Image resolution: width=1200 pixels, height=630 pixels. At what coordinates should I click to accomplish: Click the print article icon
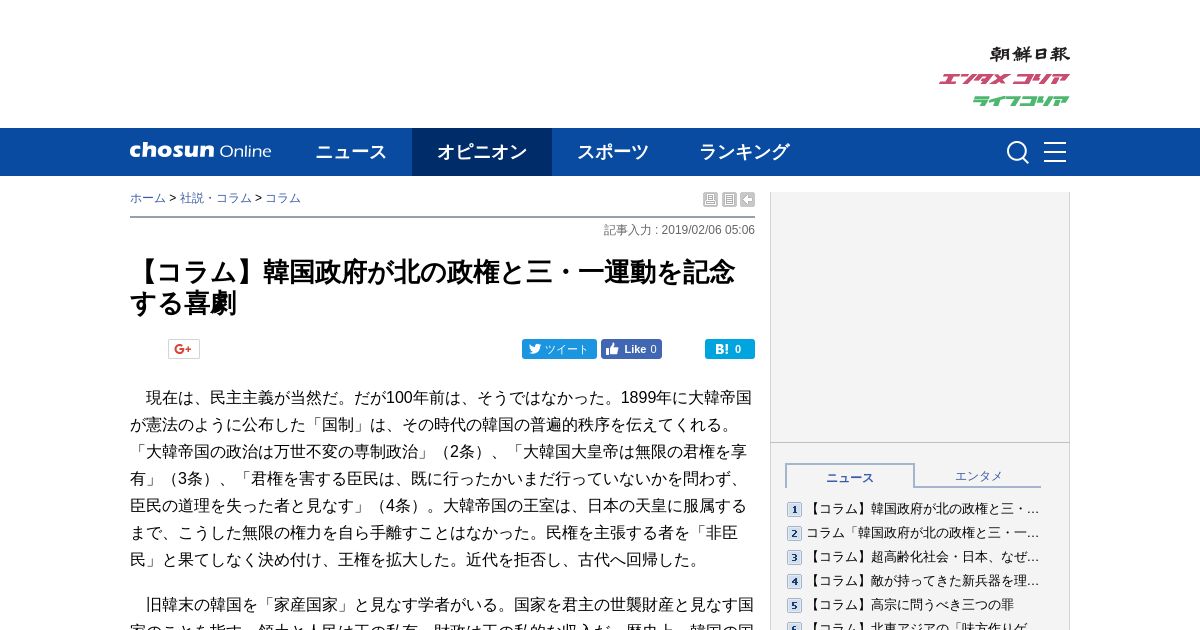(x=710, y=200)
